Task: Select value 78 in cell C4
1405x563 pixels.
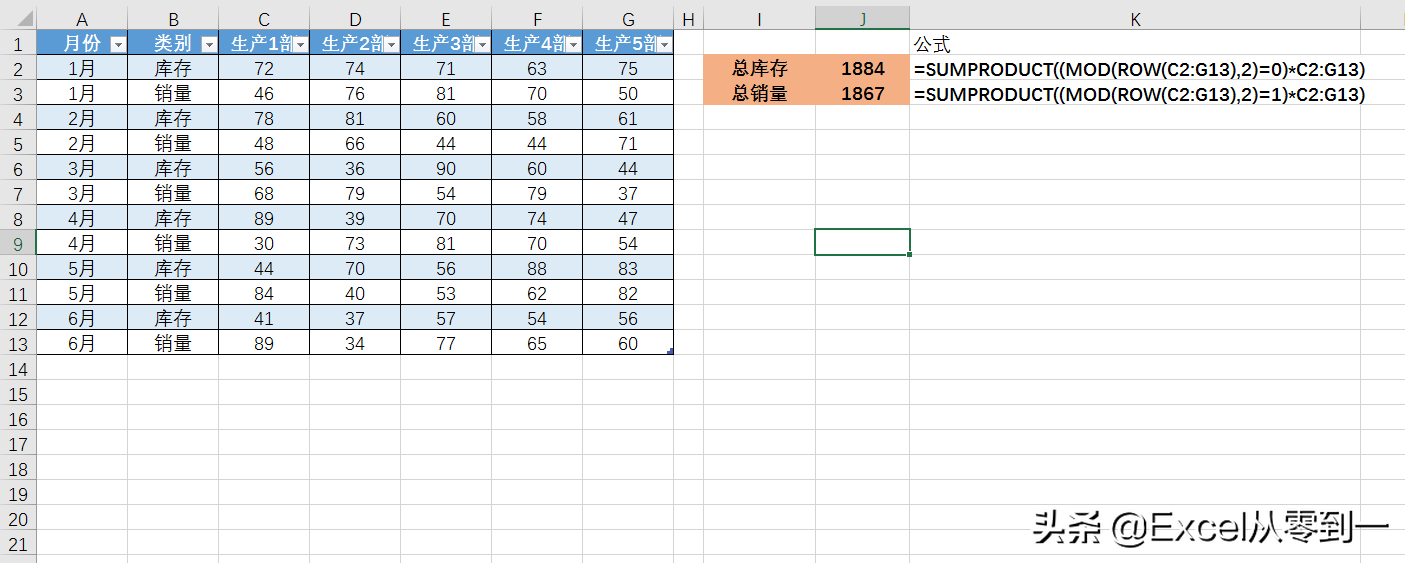Action: pyautogui.click(x=264, y=119)
